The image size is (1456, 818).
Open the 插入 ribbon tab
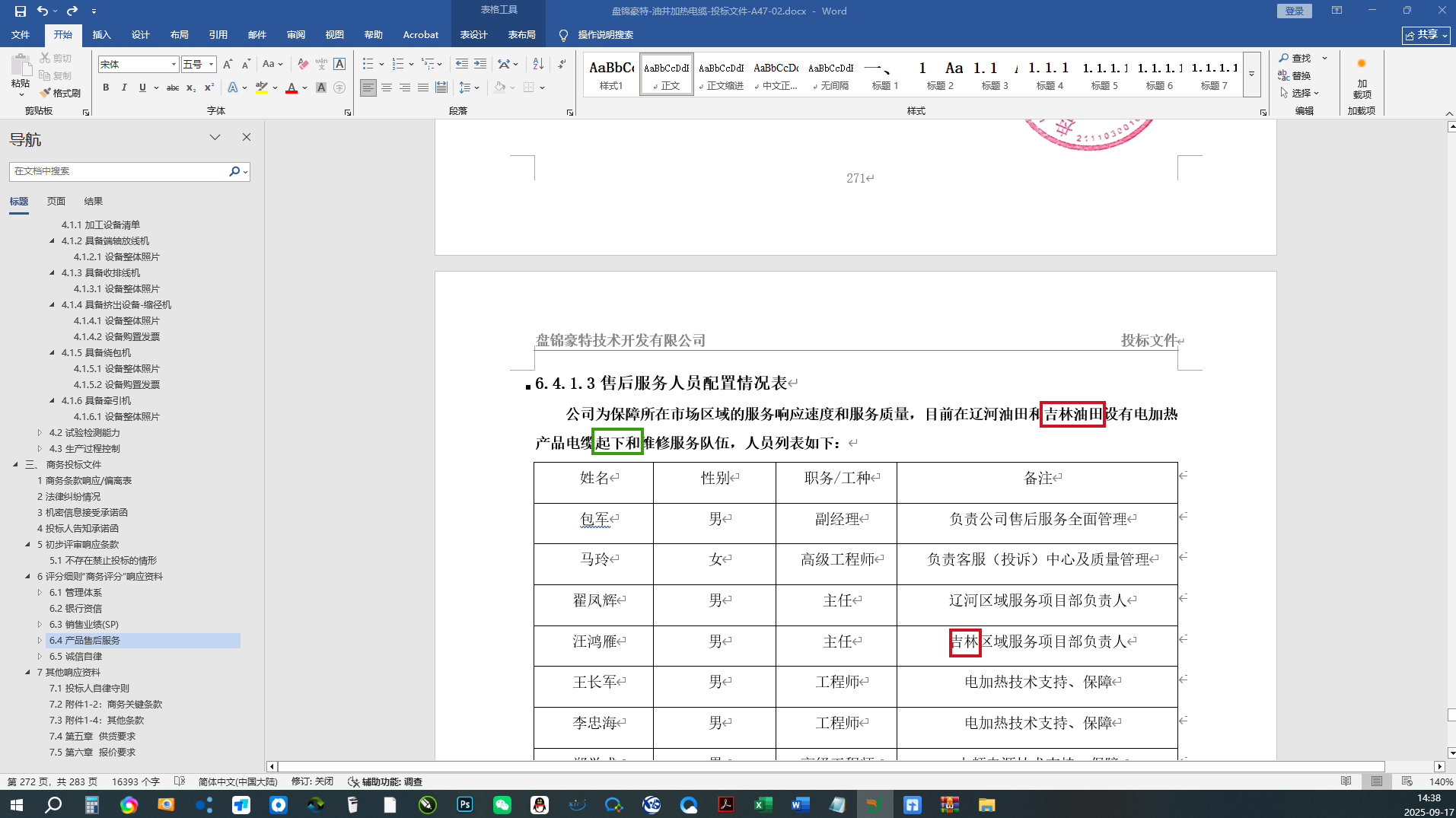click(x=101, y=34)
